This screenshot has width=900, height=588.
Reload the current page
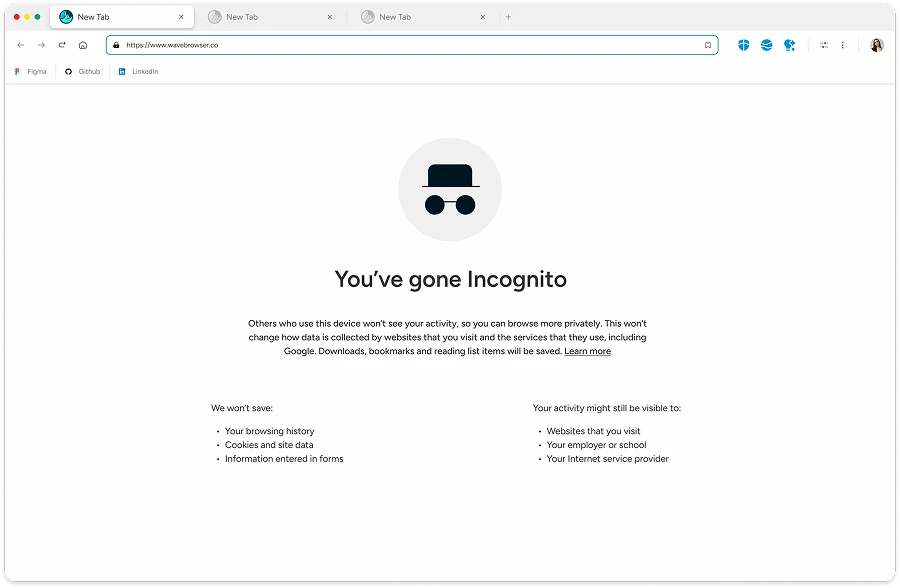tap(62, 44)
